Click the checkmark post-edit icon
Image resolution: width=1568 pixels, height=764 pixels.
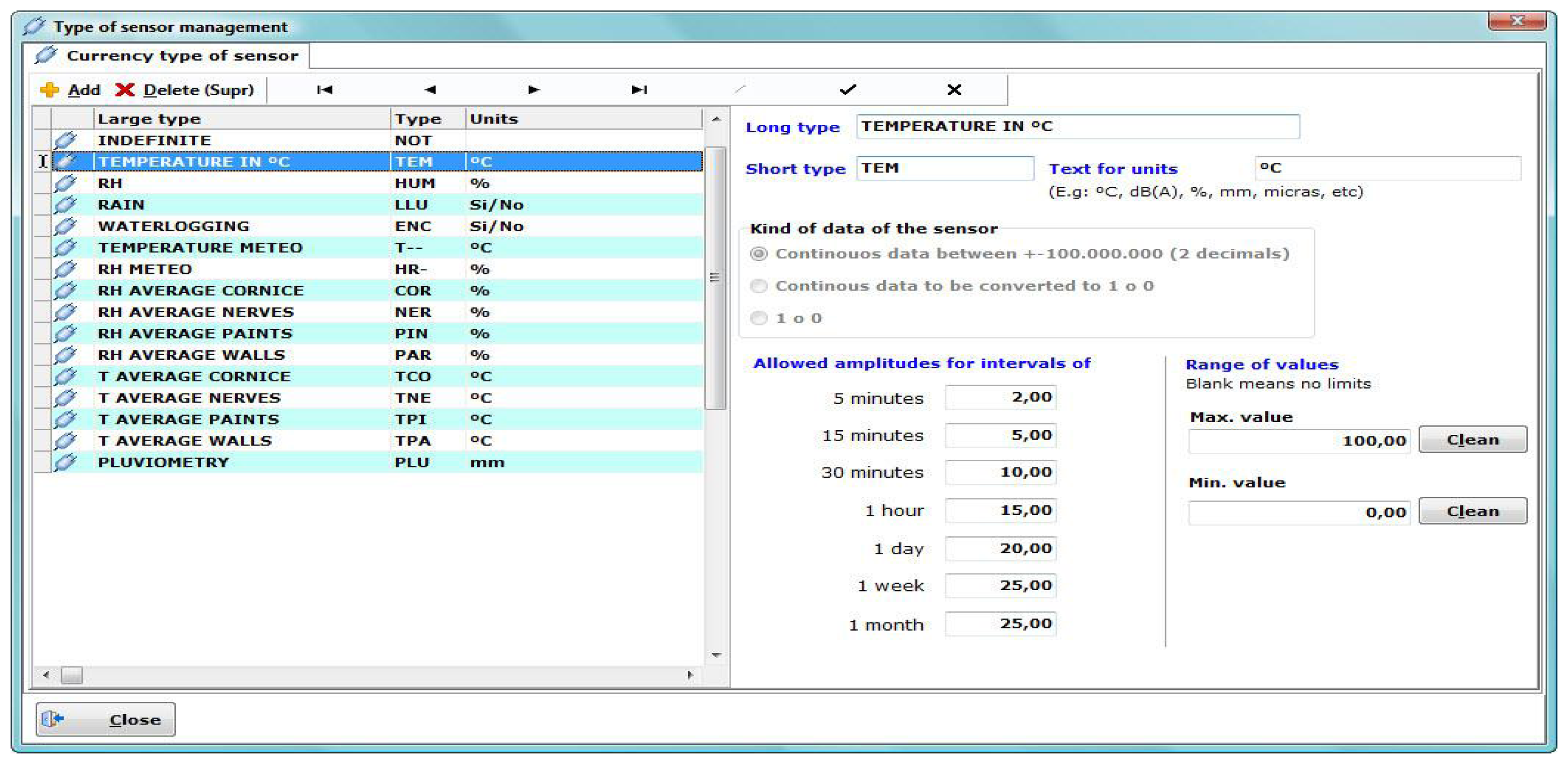[x=847, y=90]
